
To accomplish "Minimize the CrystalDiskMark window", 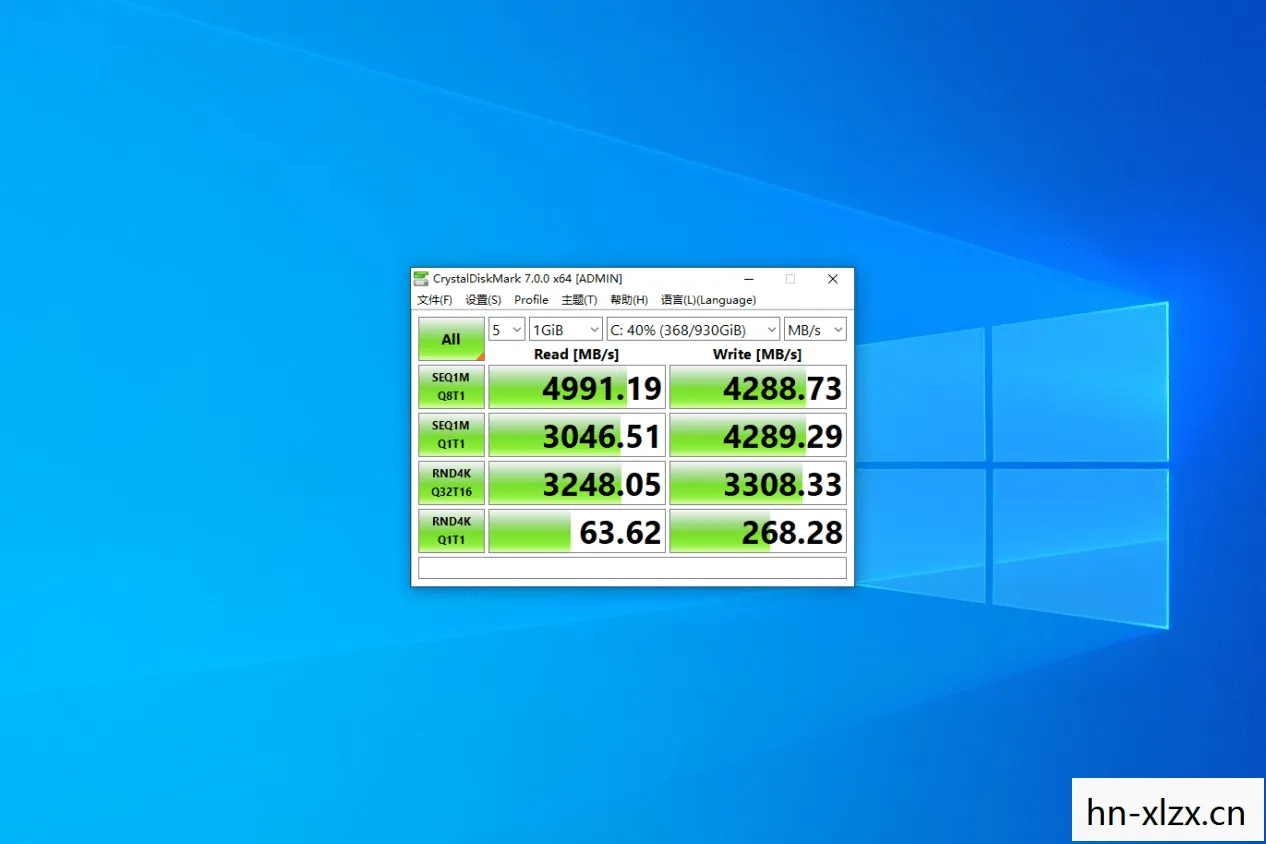I will (x=748, y=279).
